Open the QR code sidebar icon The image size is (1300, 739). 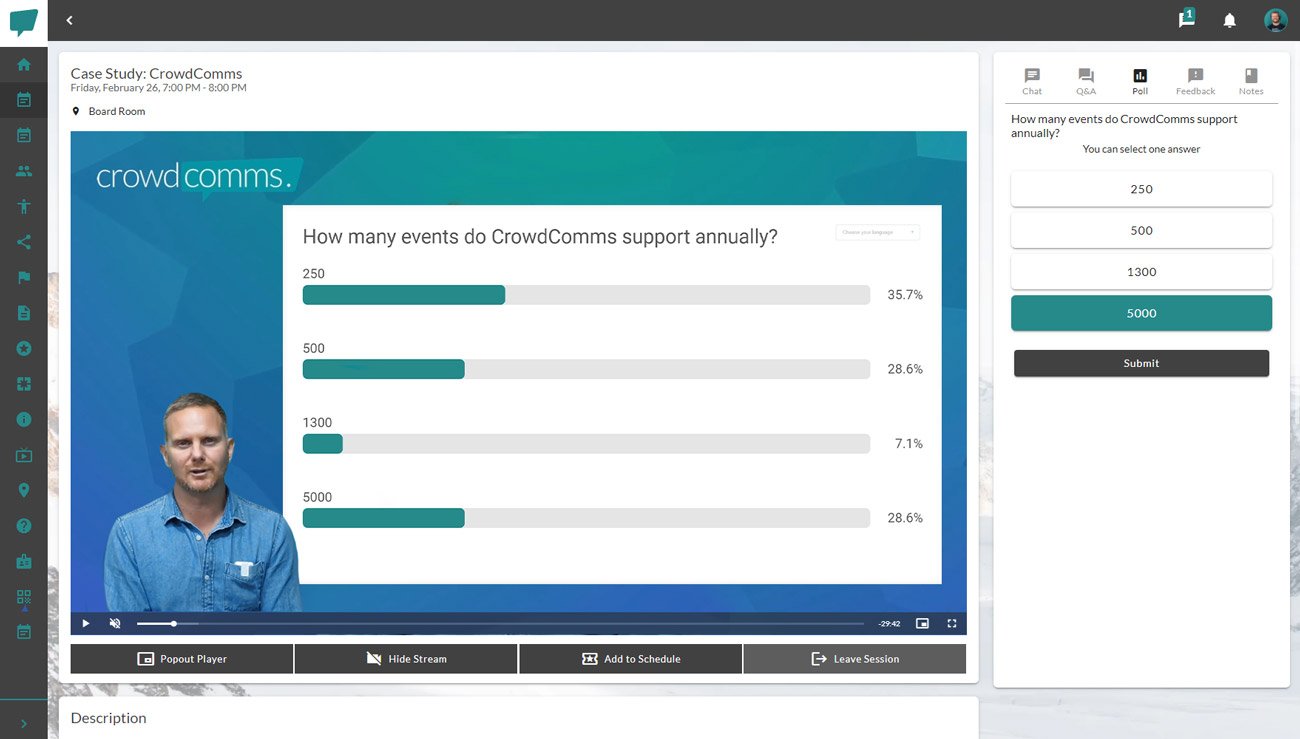(x=24, y=597)
